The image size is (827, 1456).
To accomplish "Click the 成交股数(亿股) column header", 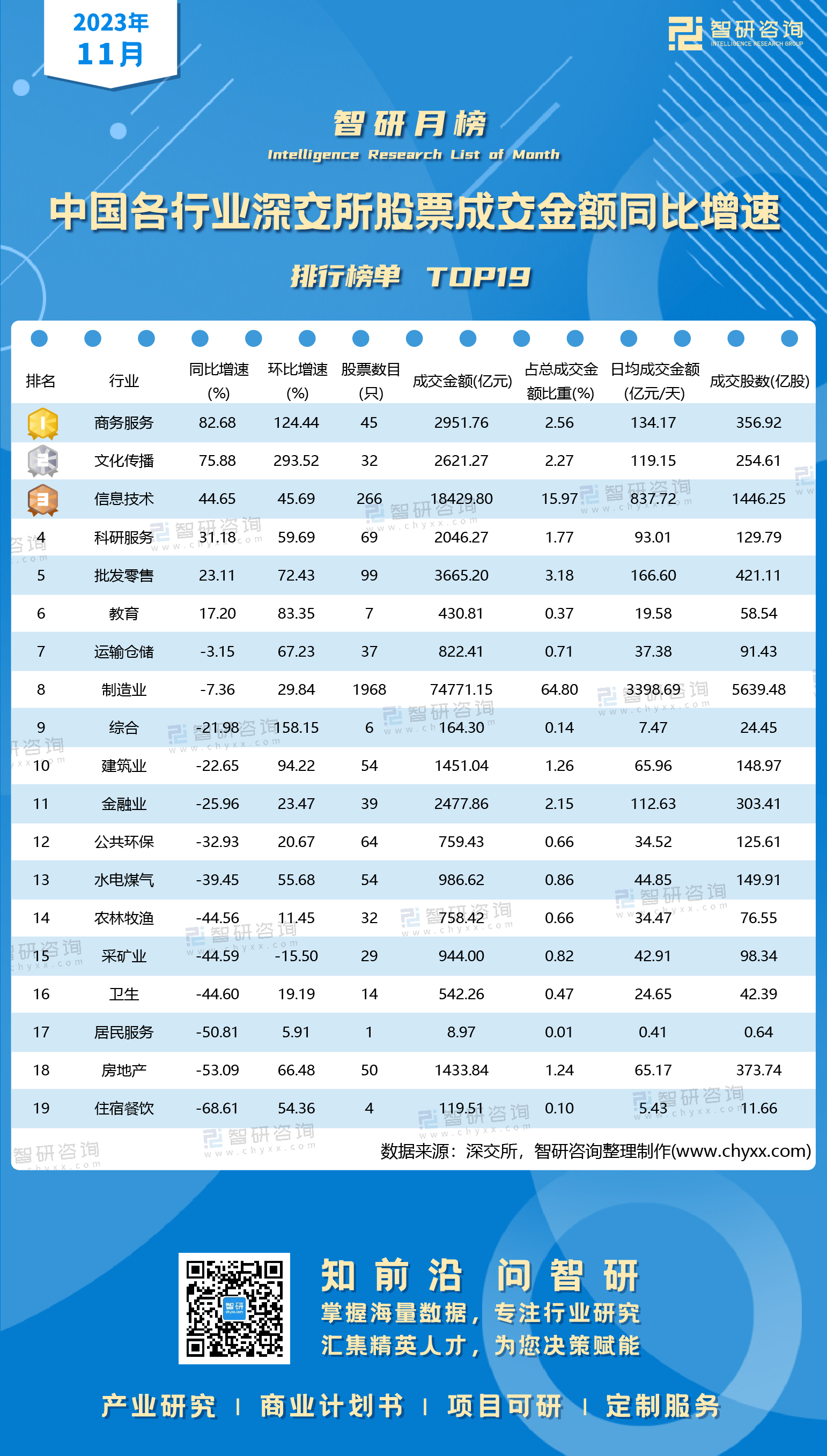I will (x=759, y=381).
